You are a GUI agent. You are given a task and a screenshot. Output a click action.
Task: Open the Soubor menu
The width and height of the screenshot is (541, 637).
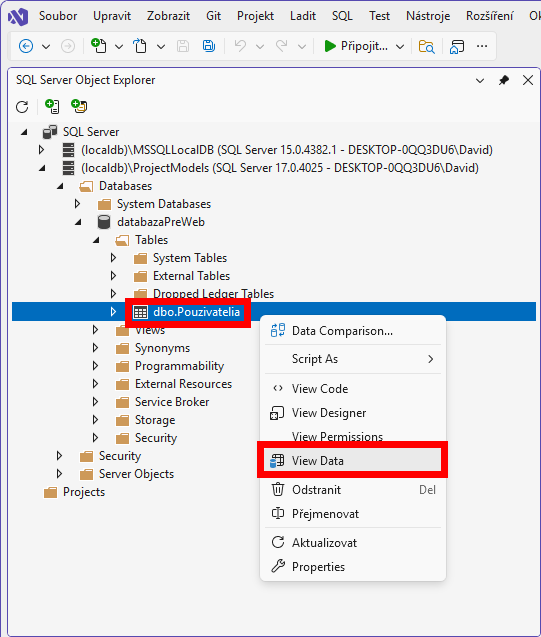(x=58, y=16)
